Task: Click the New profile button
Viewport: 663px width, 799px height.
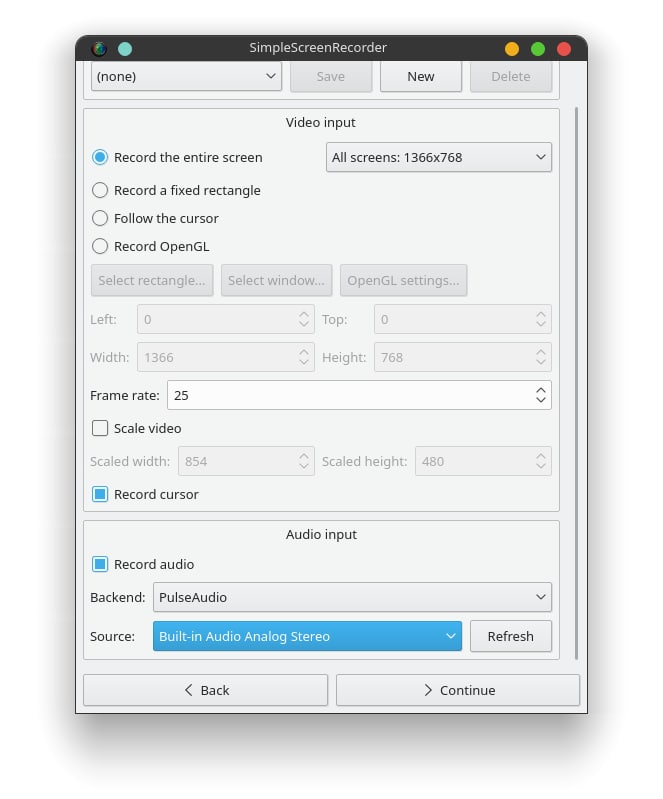Action: click(421, 76)
